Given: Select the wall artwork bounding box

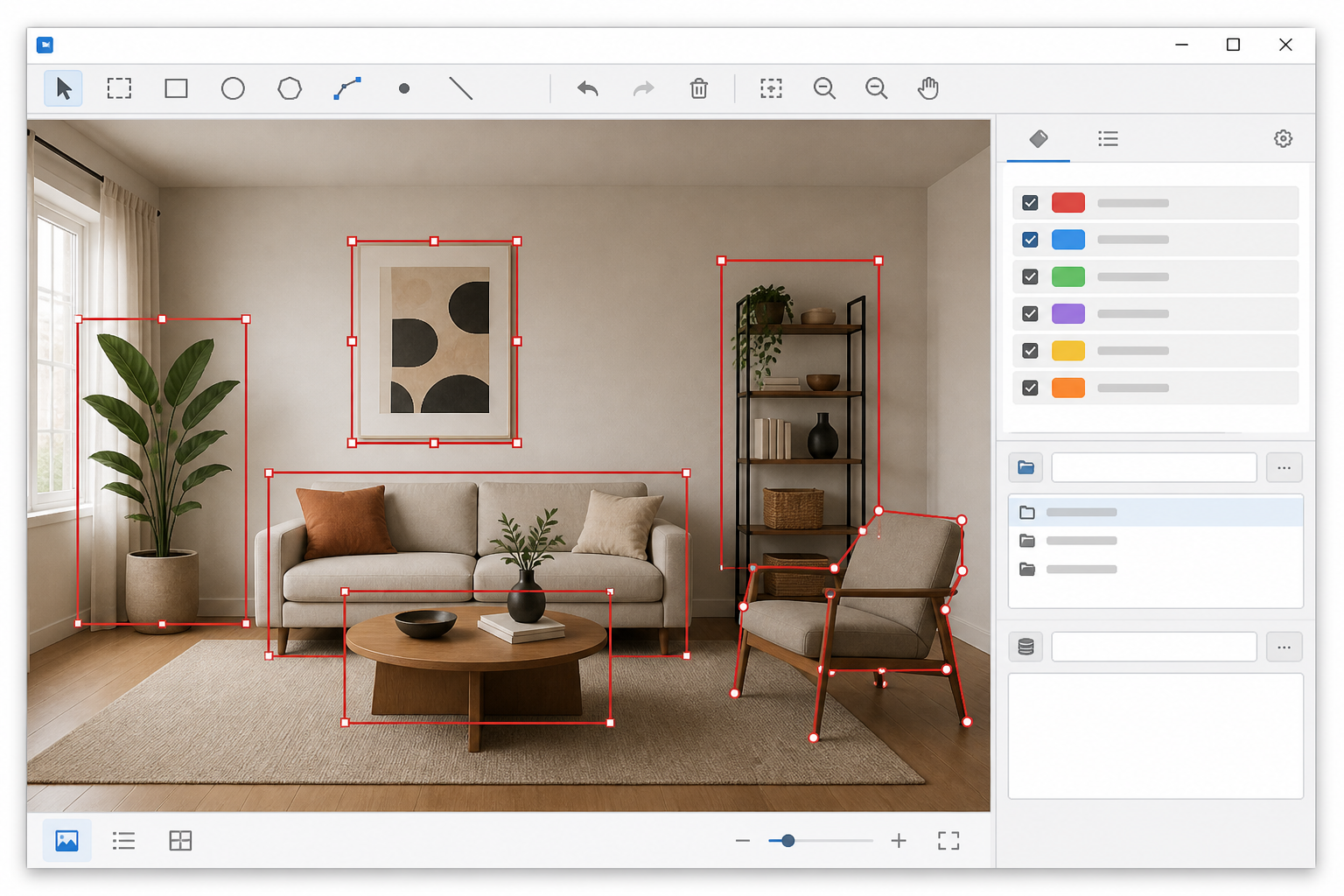Looking at the screenshot, I should [434, 342].
